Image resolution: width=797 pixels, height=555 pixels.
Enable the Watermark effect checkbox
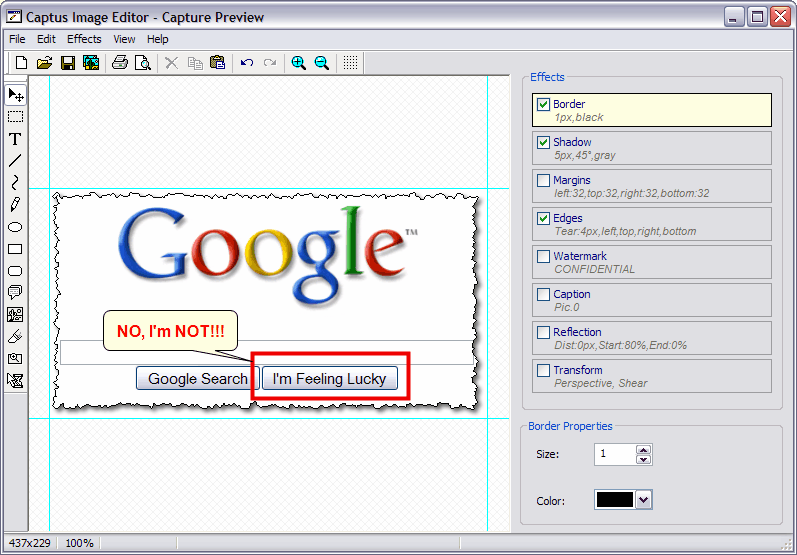[x=543, y=256]
